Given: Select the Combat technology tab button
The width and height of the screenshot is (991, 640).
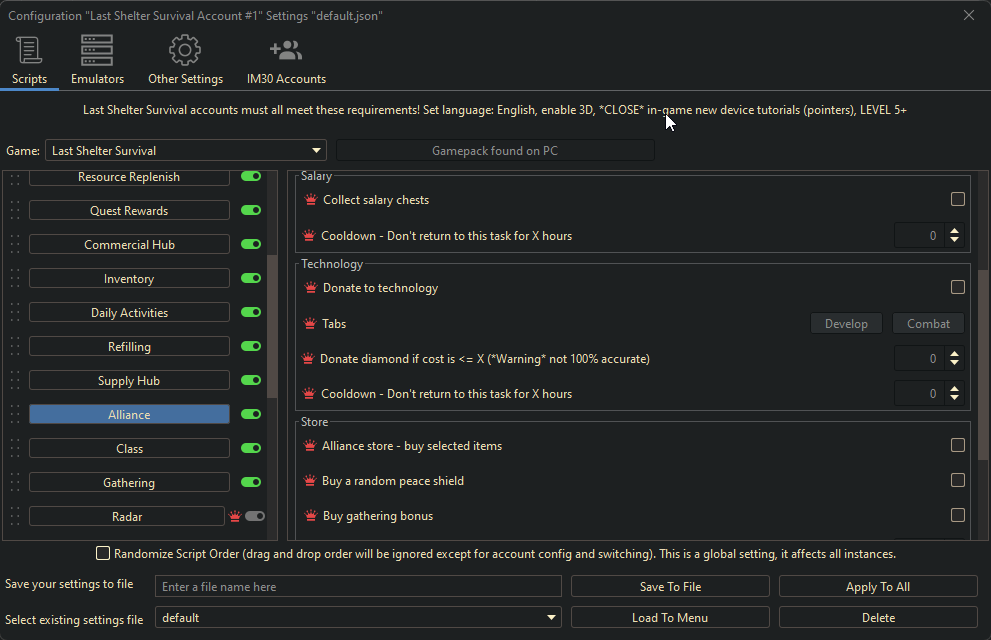Looking at the screenshot, I should coord(928,324).
